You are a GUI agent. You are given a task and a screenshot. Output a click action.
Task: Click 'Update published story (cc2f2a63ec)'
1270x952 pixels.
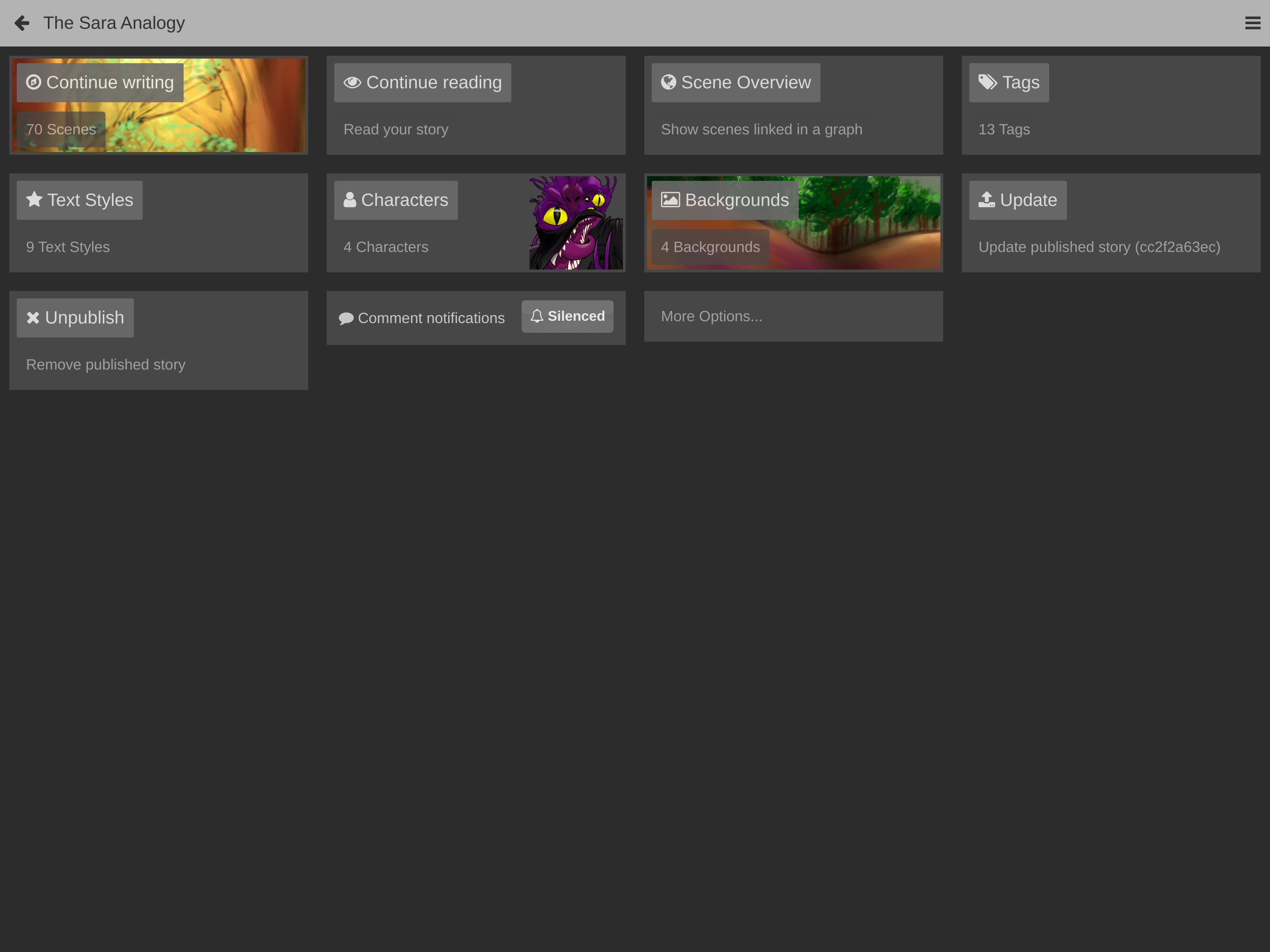coord(1099,247)
